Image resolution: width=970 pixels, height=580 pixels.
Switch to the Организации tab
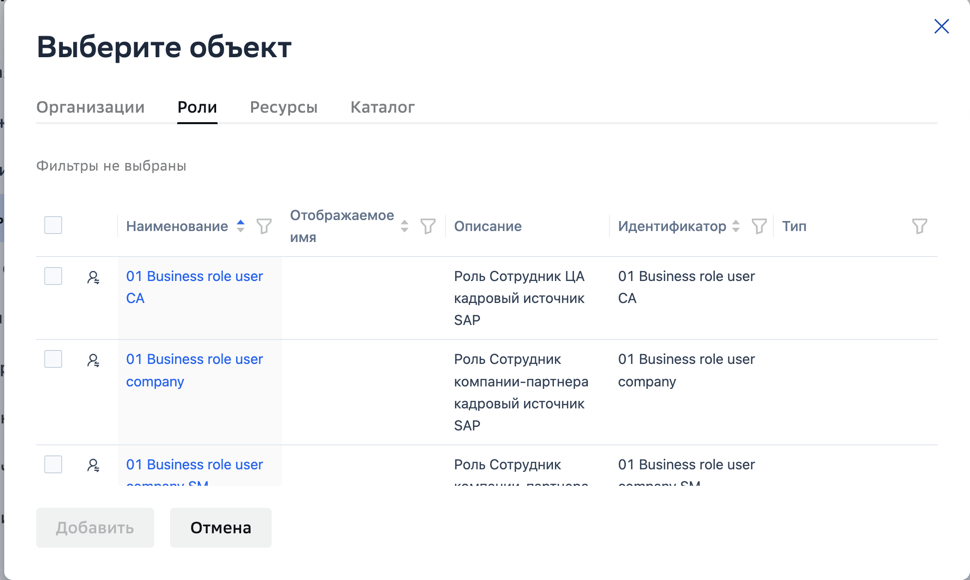[90, 107]
